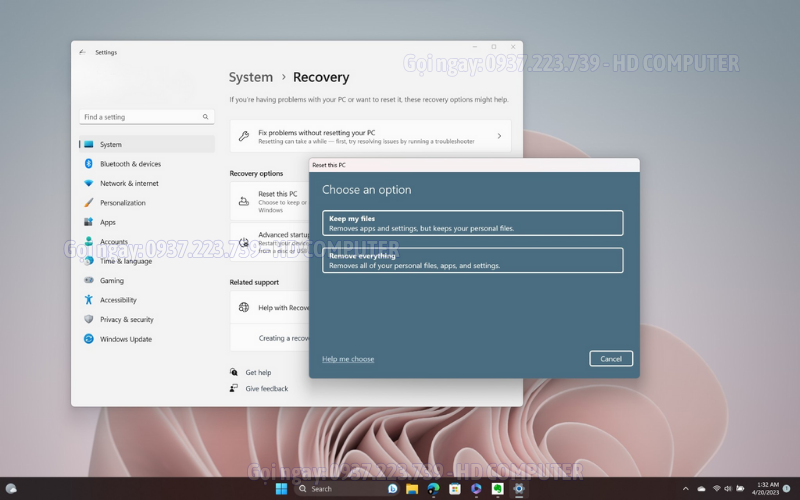Choose the Keep my files option
Viewport: 800px width, 500px height.
point(472,223)
